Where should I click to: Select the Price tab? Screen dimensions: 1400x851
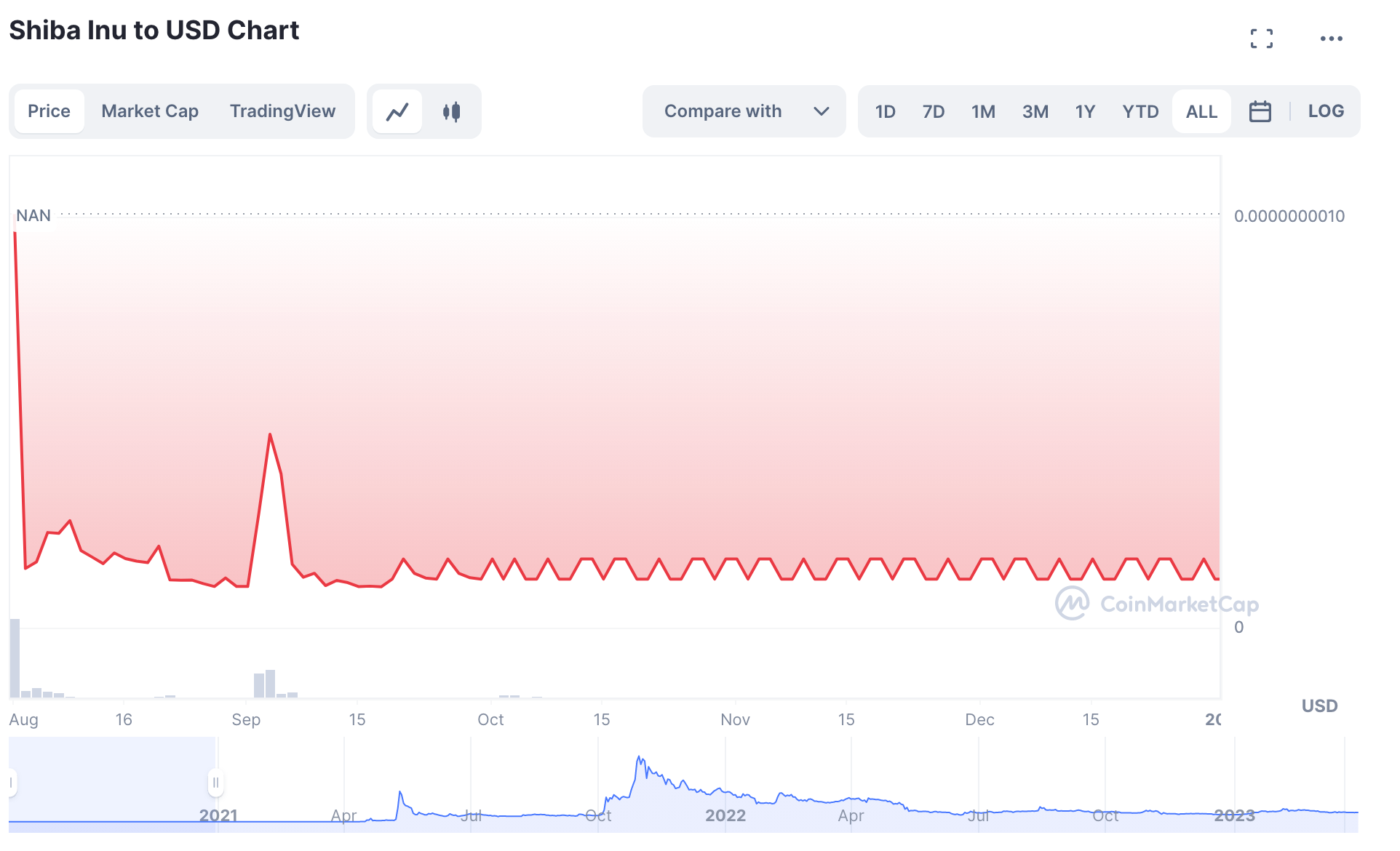click(49, 111)
